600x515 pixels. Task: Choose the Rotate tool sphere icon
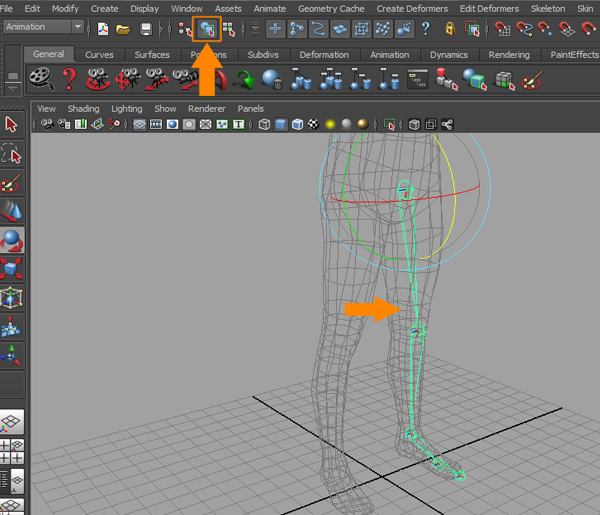pyautogui.click(x=11, y=240)
